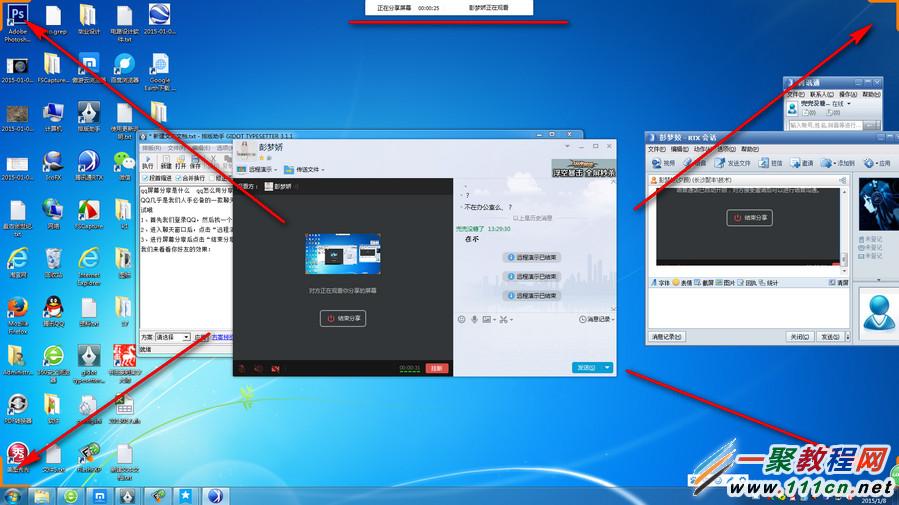Open 文件 menu in RTX conversation window
899x505 pixels.
click(656, 149)
